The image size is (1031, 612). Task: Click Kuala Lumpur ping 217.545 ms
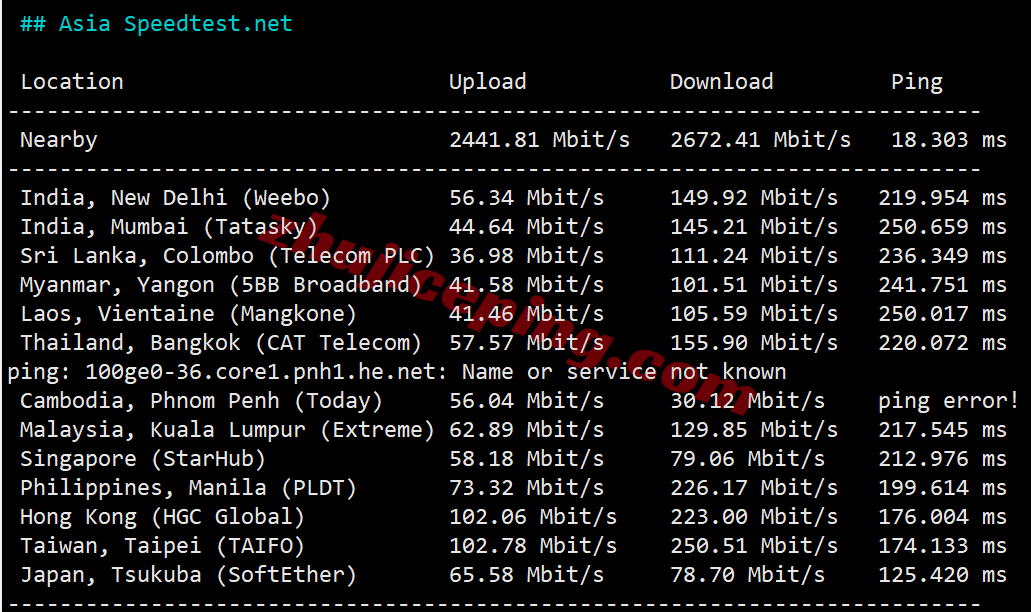point(942,429)
